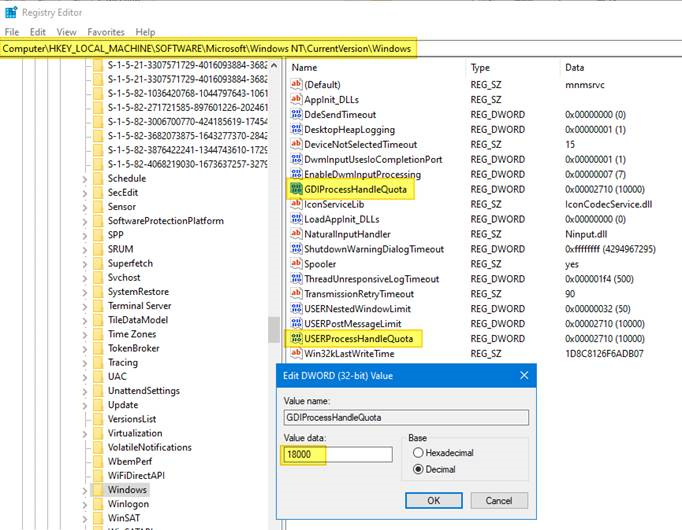Open the Favorites menu
682x530 pixels.
105,32
